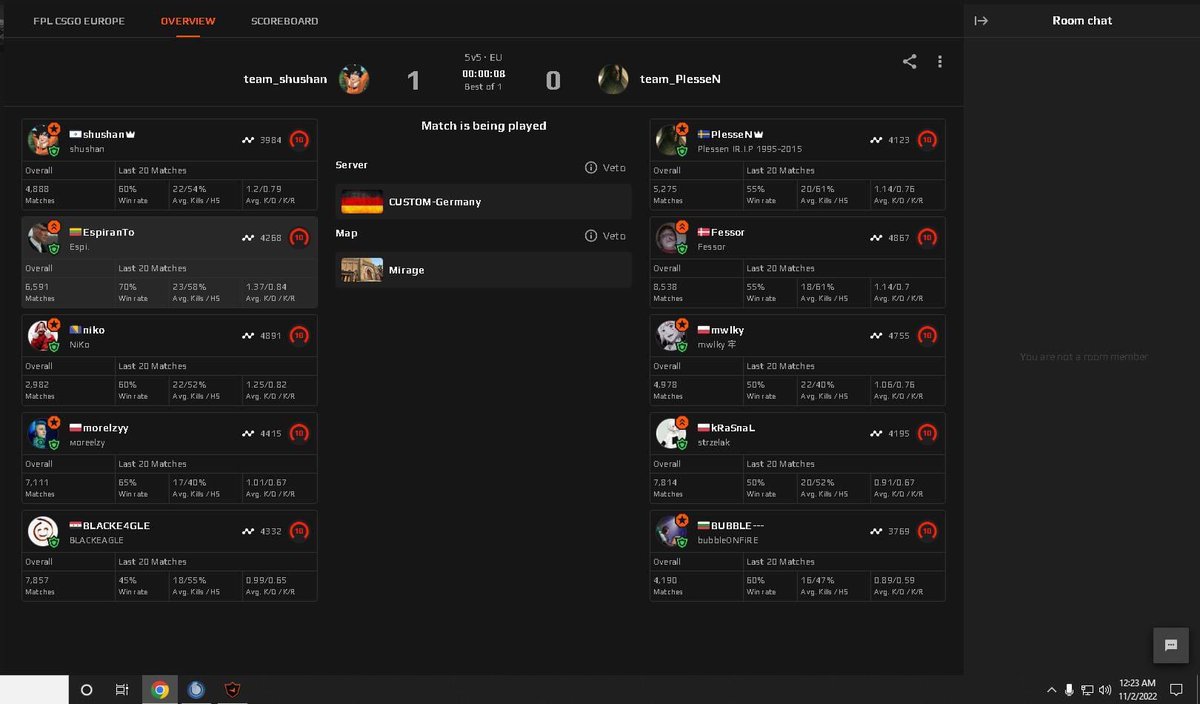Click morelzyy's player avatar
This screenshot has width=1200, height=704.
(43, 434)
